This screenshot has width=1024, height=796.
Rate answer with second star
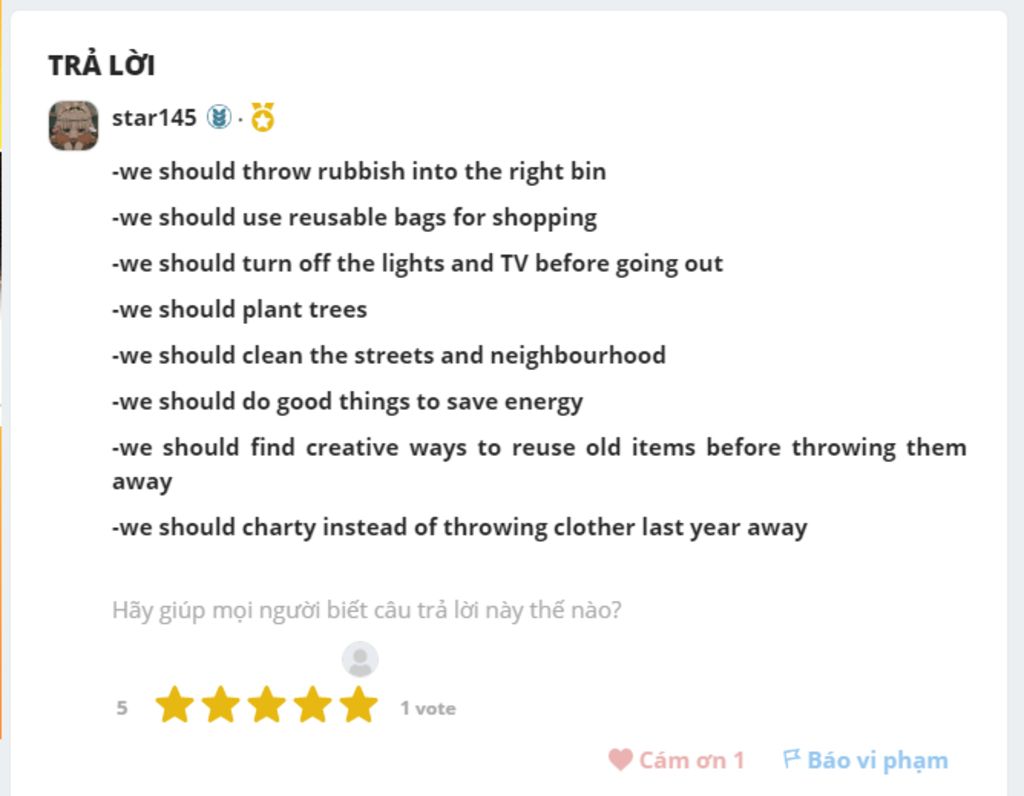pyautogui.click(x=221, y=705)
